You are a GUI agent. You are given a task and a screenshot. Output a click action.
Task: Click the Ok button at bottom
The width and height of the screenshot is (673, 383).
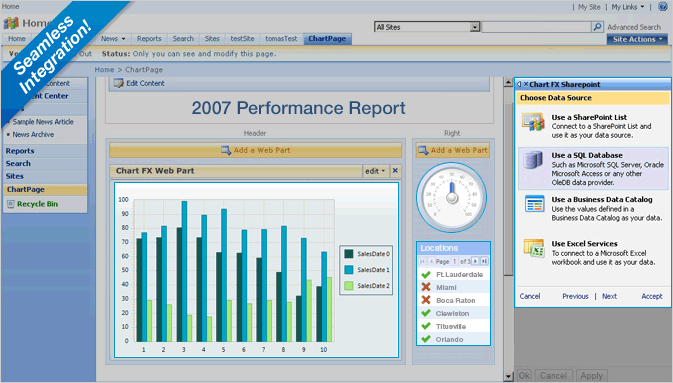tap(524, 376)
